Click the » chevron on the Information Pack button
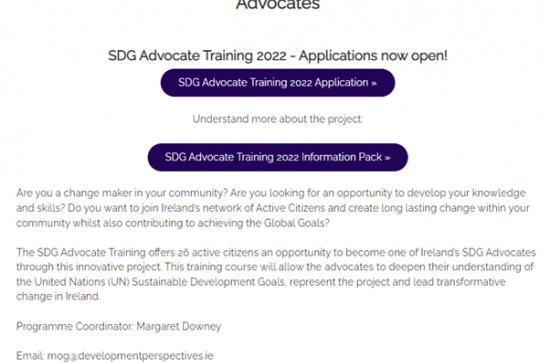Viewport: 550px width, 363px height. click(x=387, y=158)
